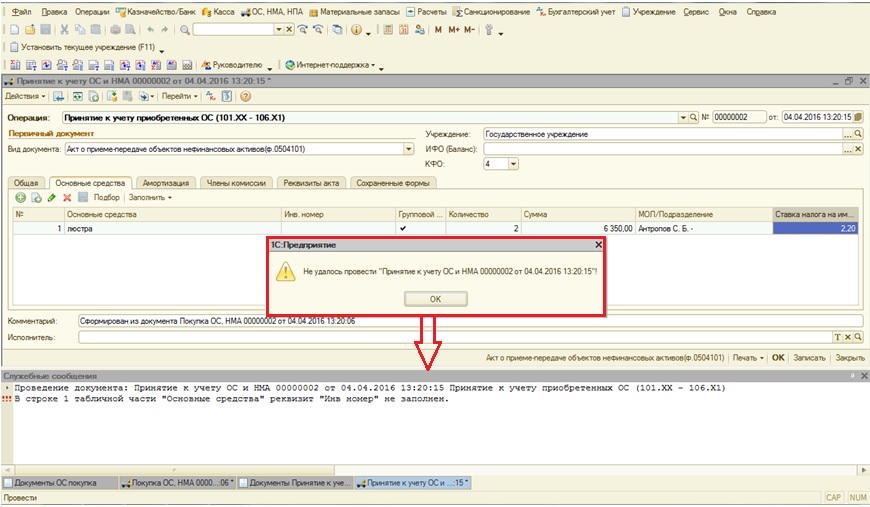This screenshot has height=507, width=870.
Task: Switch to the Сохраненные формы tab
Action: pos(393,182)
